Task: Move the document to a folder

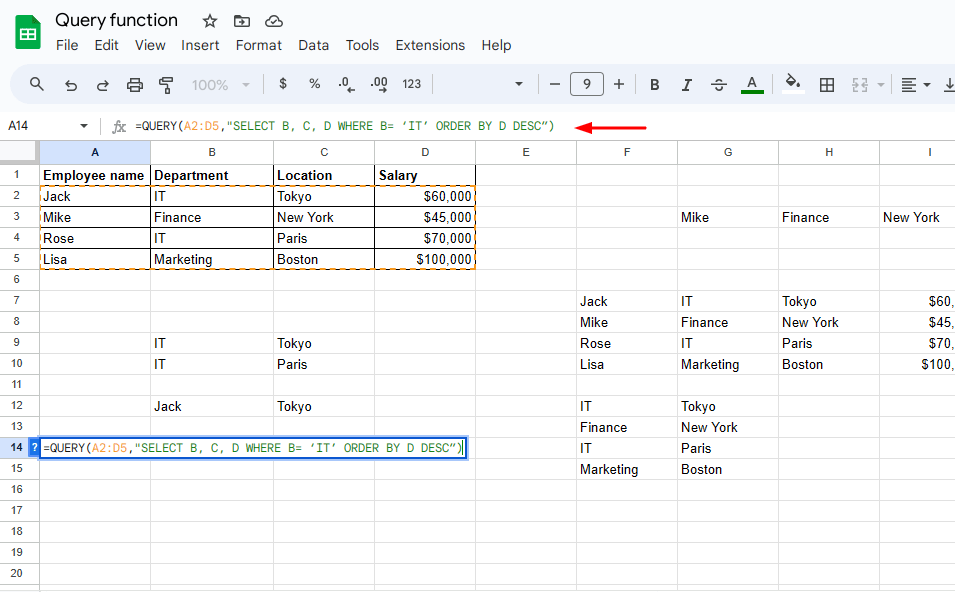Action: (x=241, y=20)
